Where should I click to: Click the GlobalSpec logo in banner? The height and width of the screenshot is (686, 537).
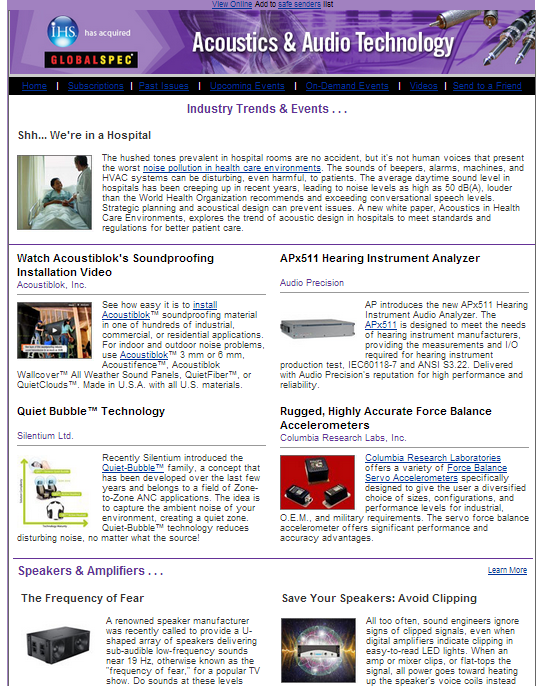91,60
